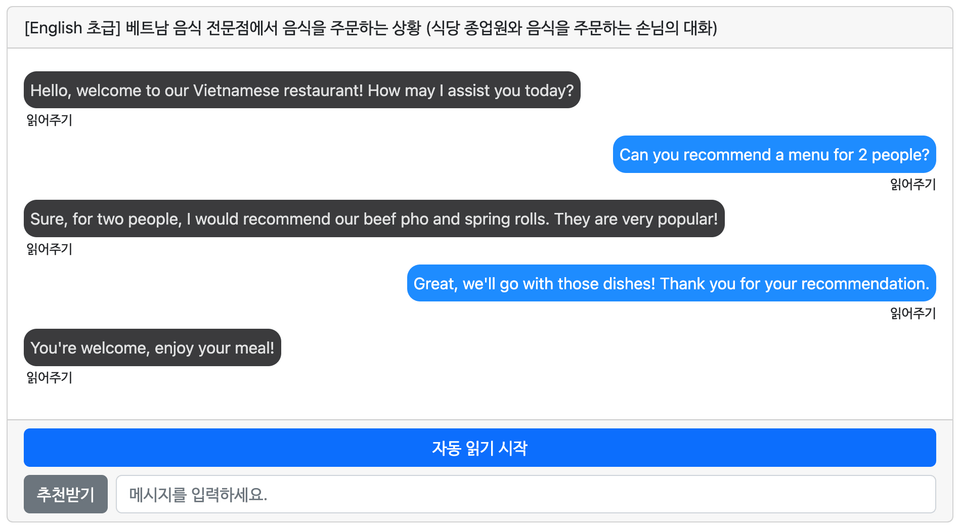Select the "Great, we'll go with those dishes" bubble
960x527 pixels.
(670, 284)
